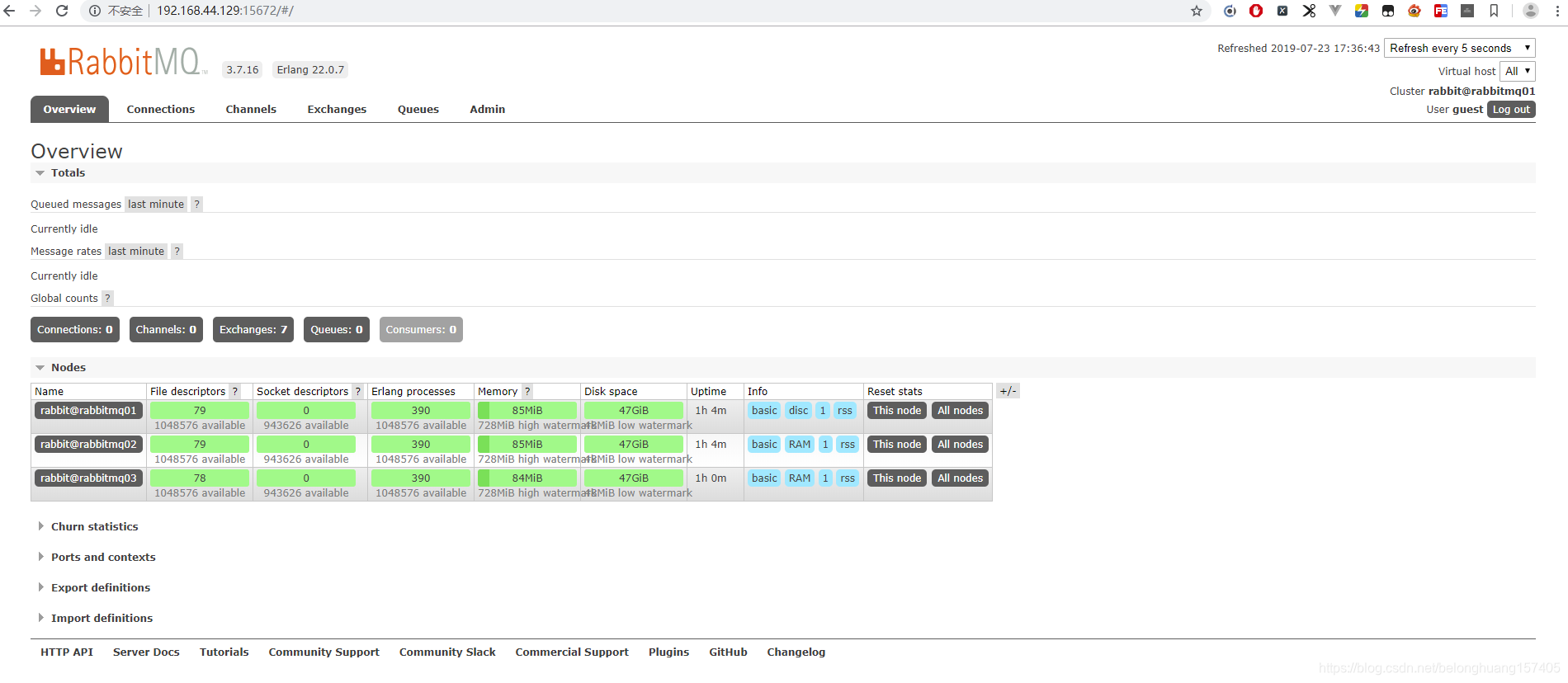This screenshot has width=1568, height=683.
Task: Toggle node table columns with +/-
Action: [x=1008, y=391]
